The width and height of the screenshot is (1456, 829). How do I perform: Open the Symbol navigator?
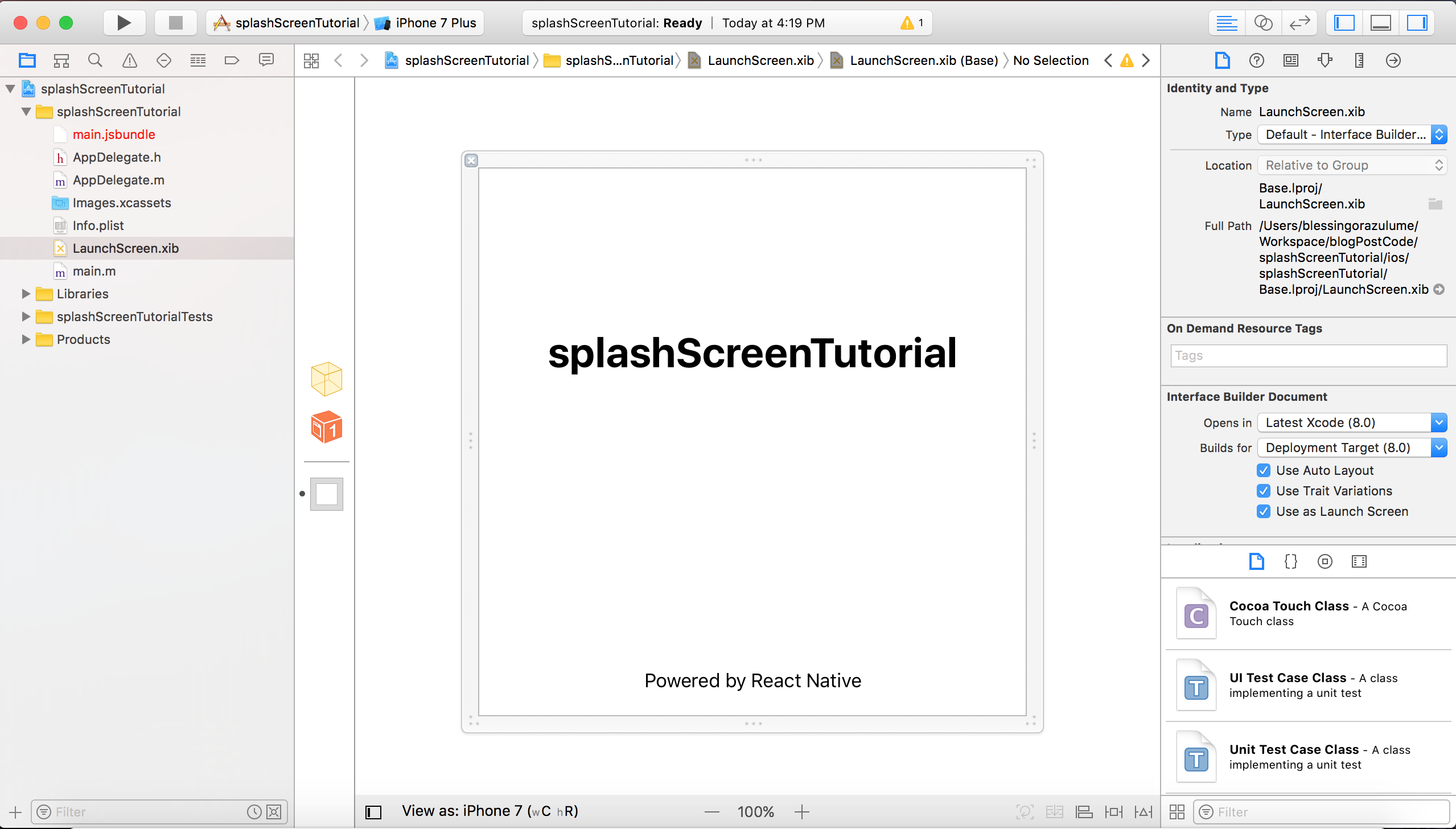61,60
